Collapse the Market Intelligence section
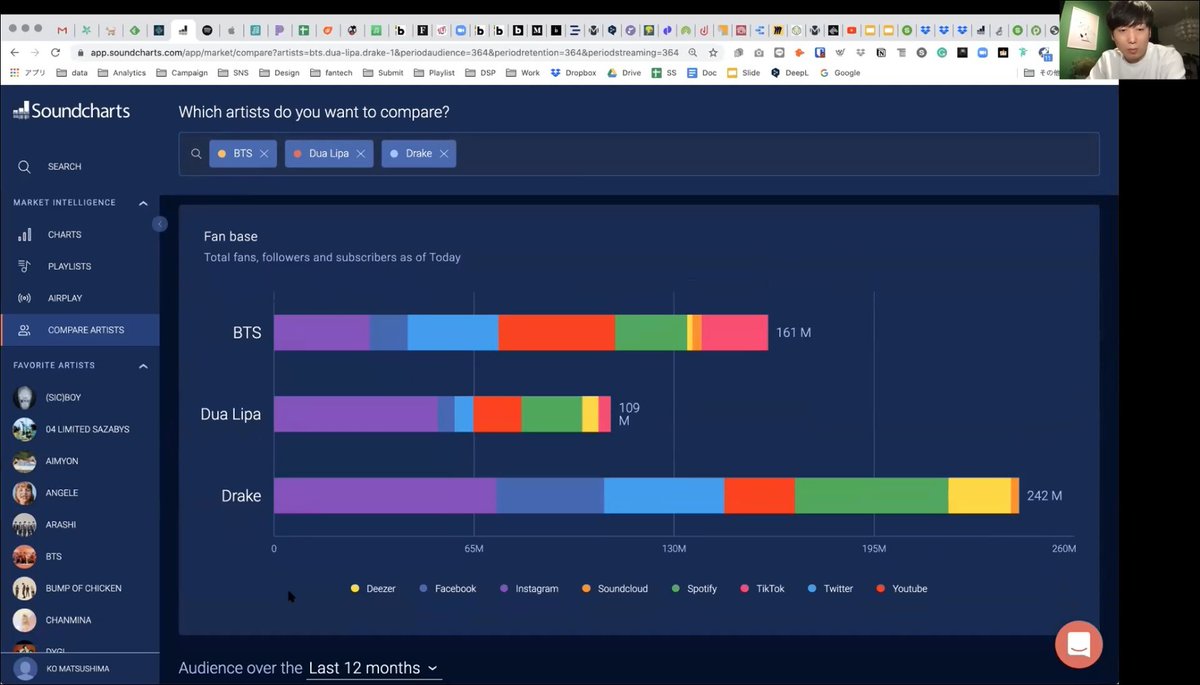The width and height of the screenshot is (1200, 685). [143, 203]
